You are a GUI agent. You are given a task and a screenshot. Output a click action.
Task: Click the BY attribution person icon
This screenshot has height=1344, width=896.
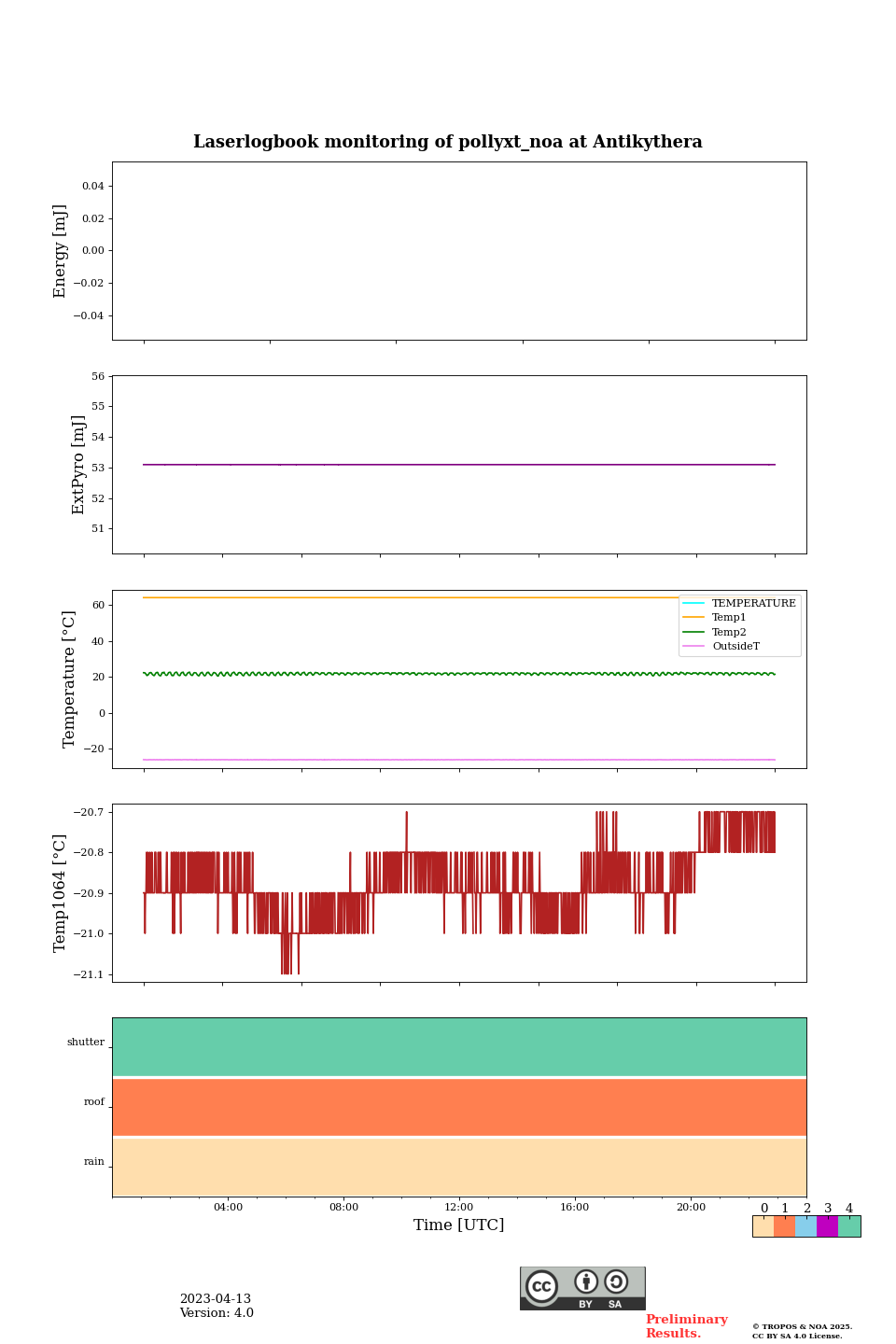coord(586,1281)
